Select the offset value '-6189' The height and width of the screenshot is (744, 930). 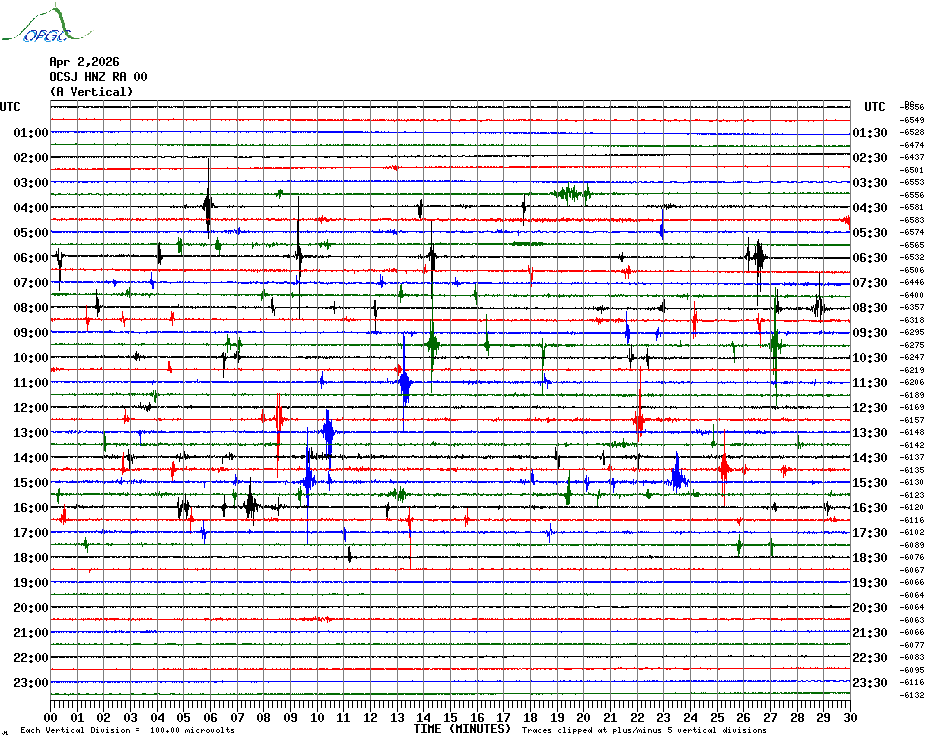pyautogui.click(x=912, y=395)
